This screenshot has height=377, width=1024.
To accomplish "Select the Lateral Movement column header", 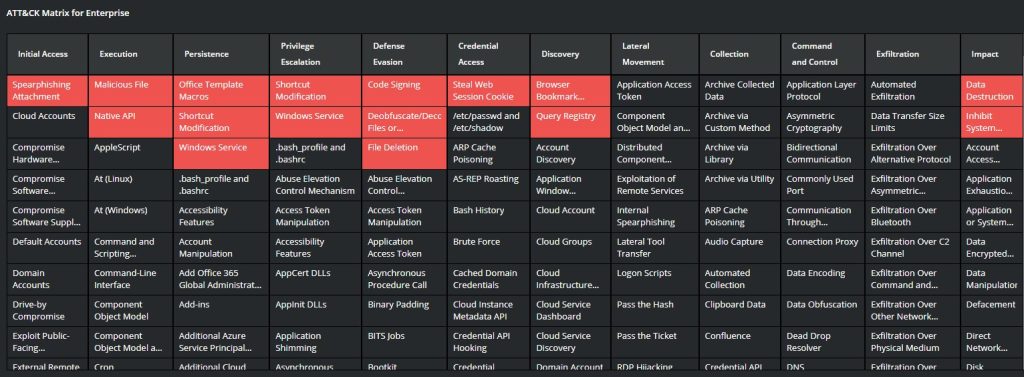I will point(655,54).
